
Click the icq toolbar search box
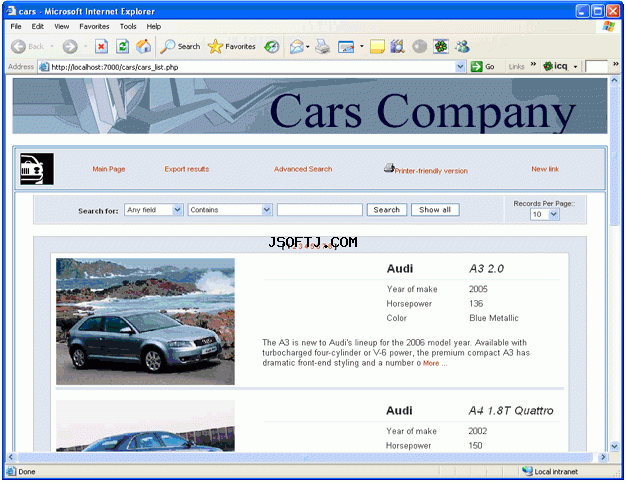596,66
